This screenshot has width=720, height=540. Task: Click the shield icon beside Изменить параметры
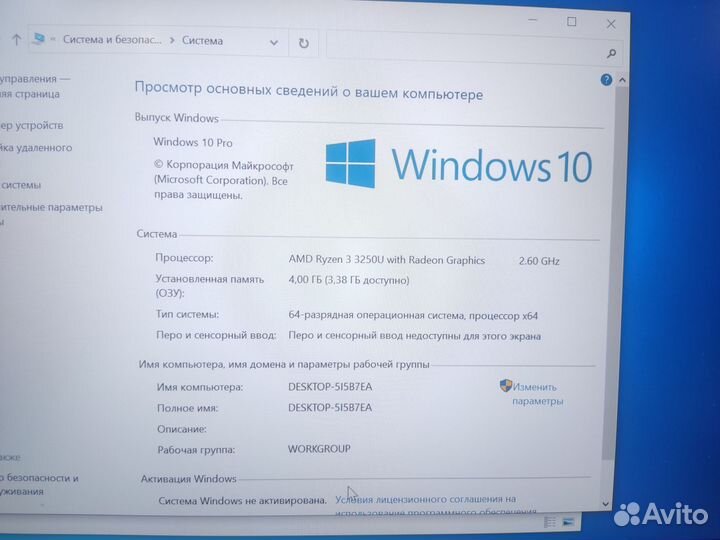click(506, 385)
